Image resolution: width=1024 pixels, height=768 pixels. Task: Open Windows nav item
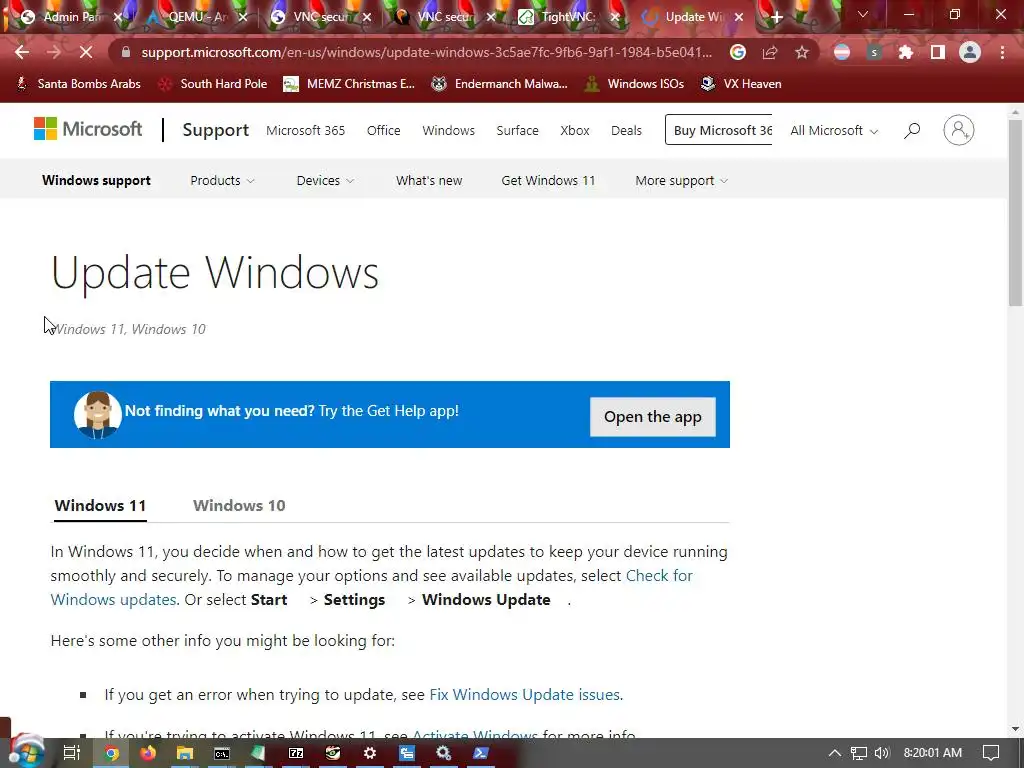pyautogui.click(x=449, y=131)
